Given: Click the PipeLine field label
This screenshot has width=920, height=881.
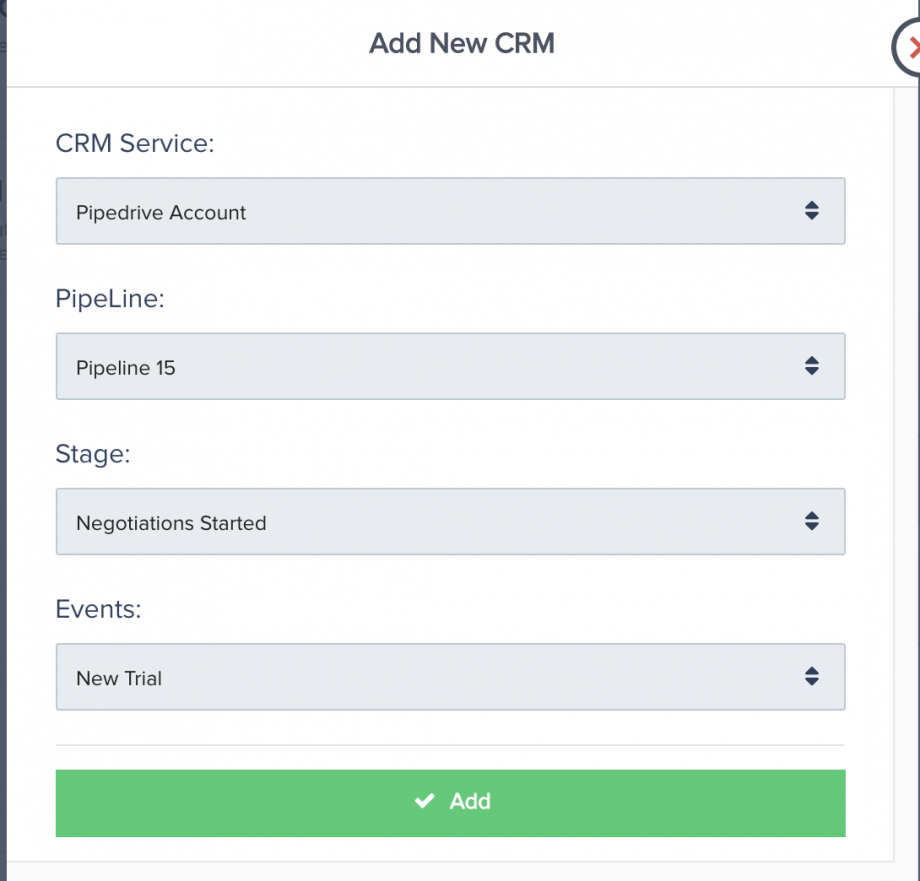Looking at the screenshot, I should point(109,298).
